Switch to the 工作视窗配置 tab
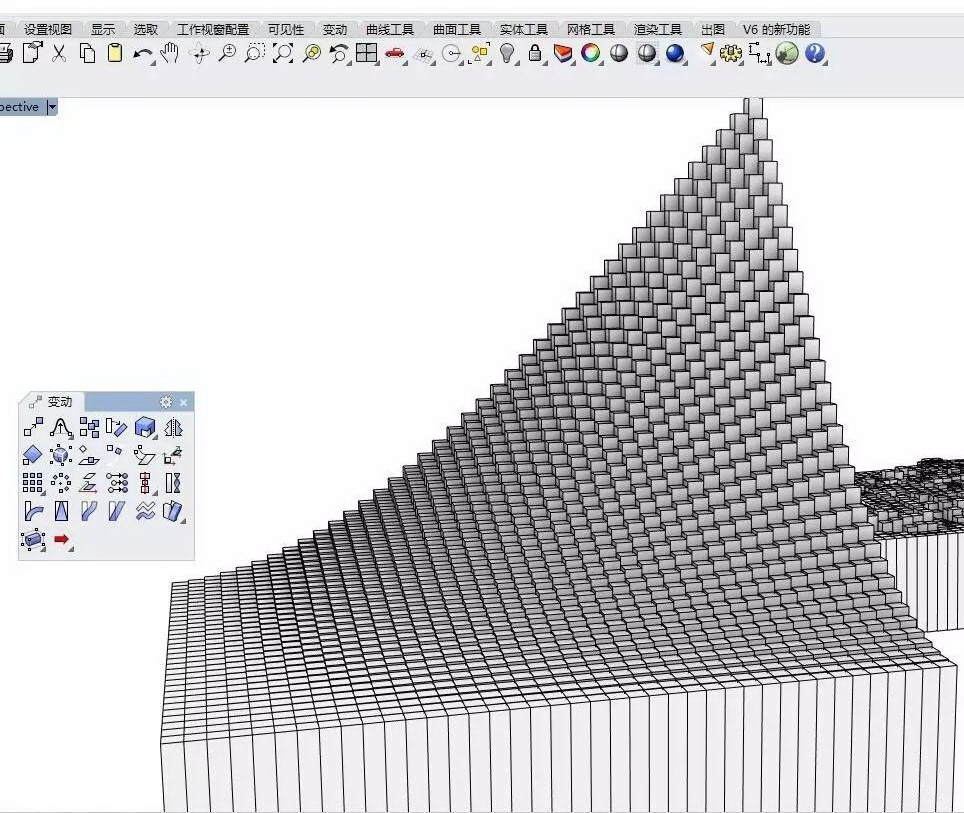Image resolution: width=964 pixels, height=813 pixels. (x=213, y=29)
